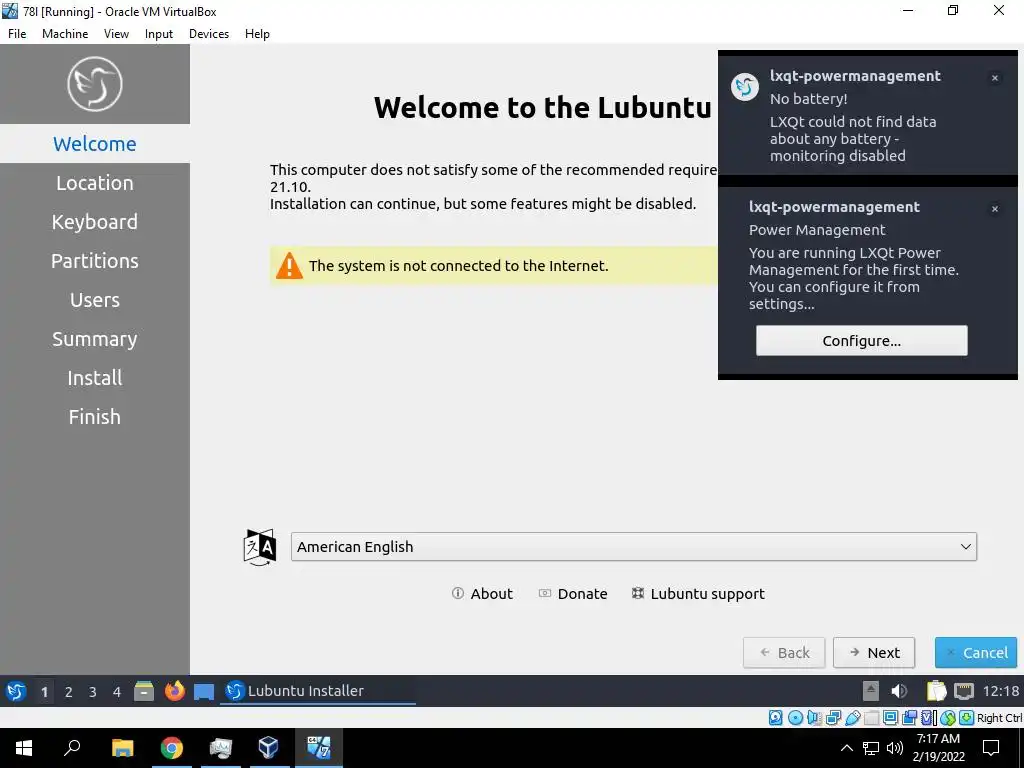
Task: Open the clipboard manager tray icon
Action: (x=936, y=691)
